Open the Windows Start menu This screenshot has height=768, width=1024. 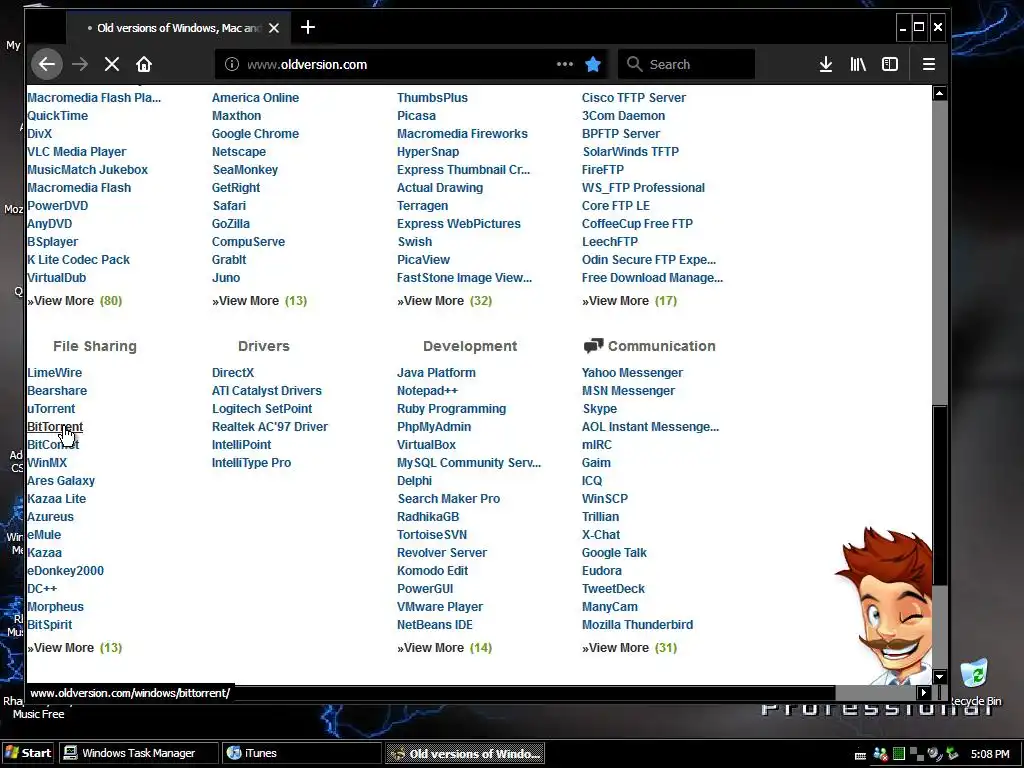point(28,752)
